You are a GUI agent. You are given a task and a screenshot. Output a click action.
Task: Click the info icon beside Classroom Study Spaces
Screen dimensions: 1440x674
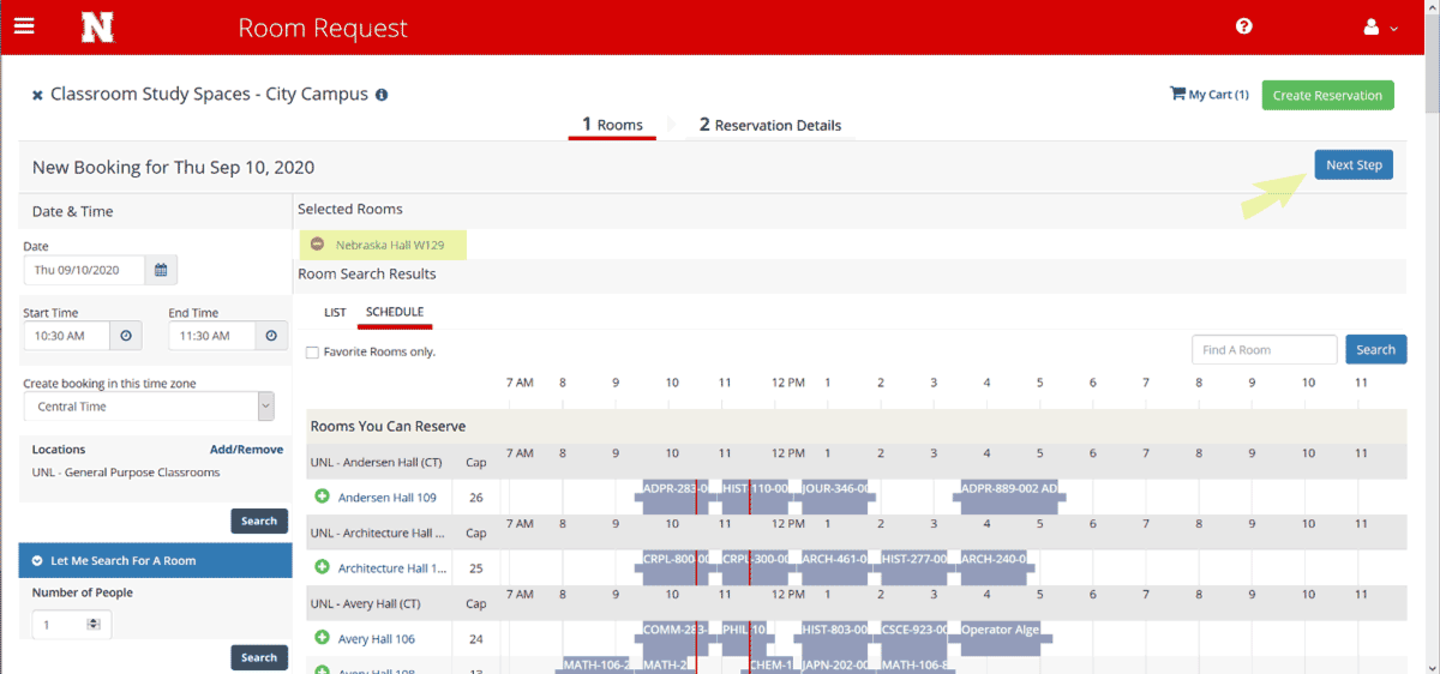tap(381, 95)
